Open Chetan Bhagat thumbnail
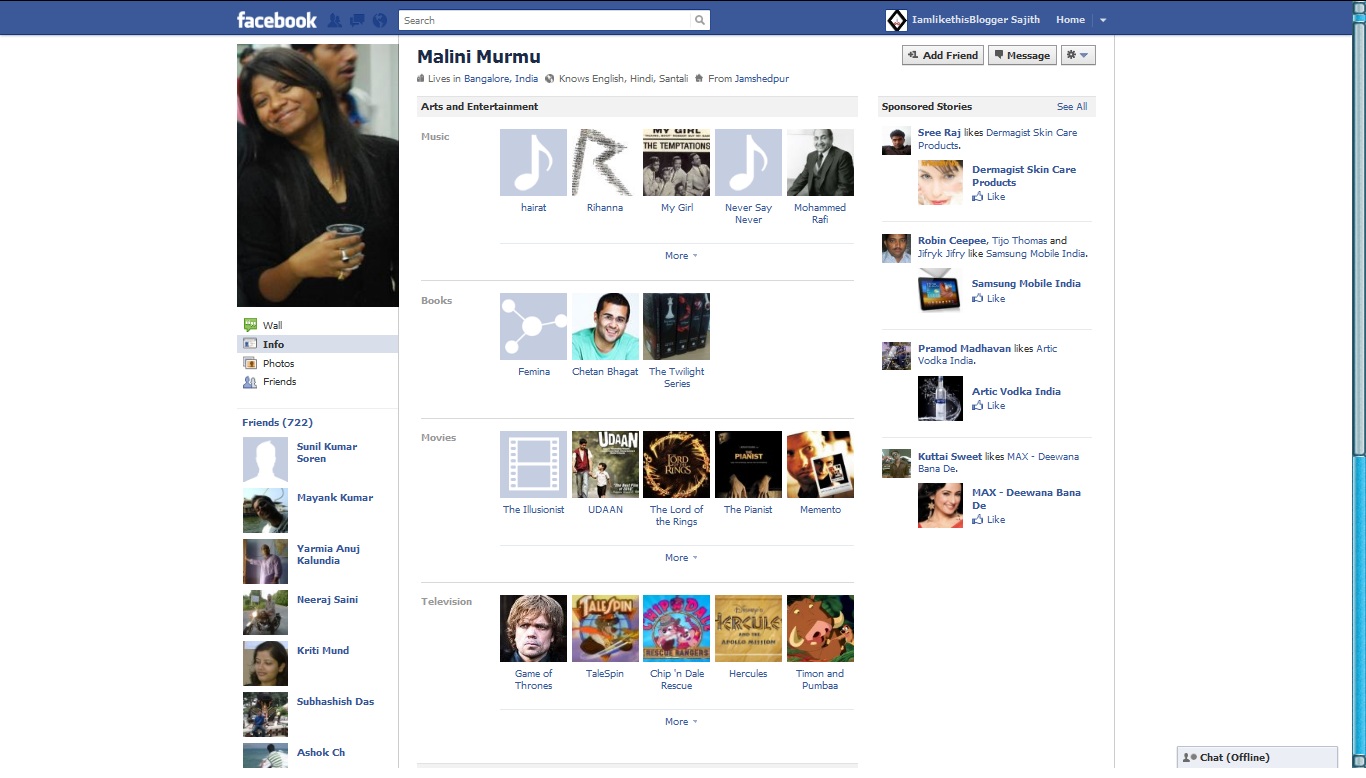The width and height of the screenshot is (1366, 778). [605, 326]
